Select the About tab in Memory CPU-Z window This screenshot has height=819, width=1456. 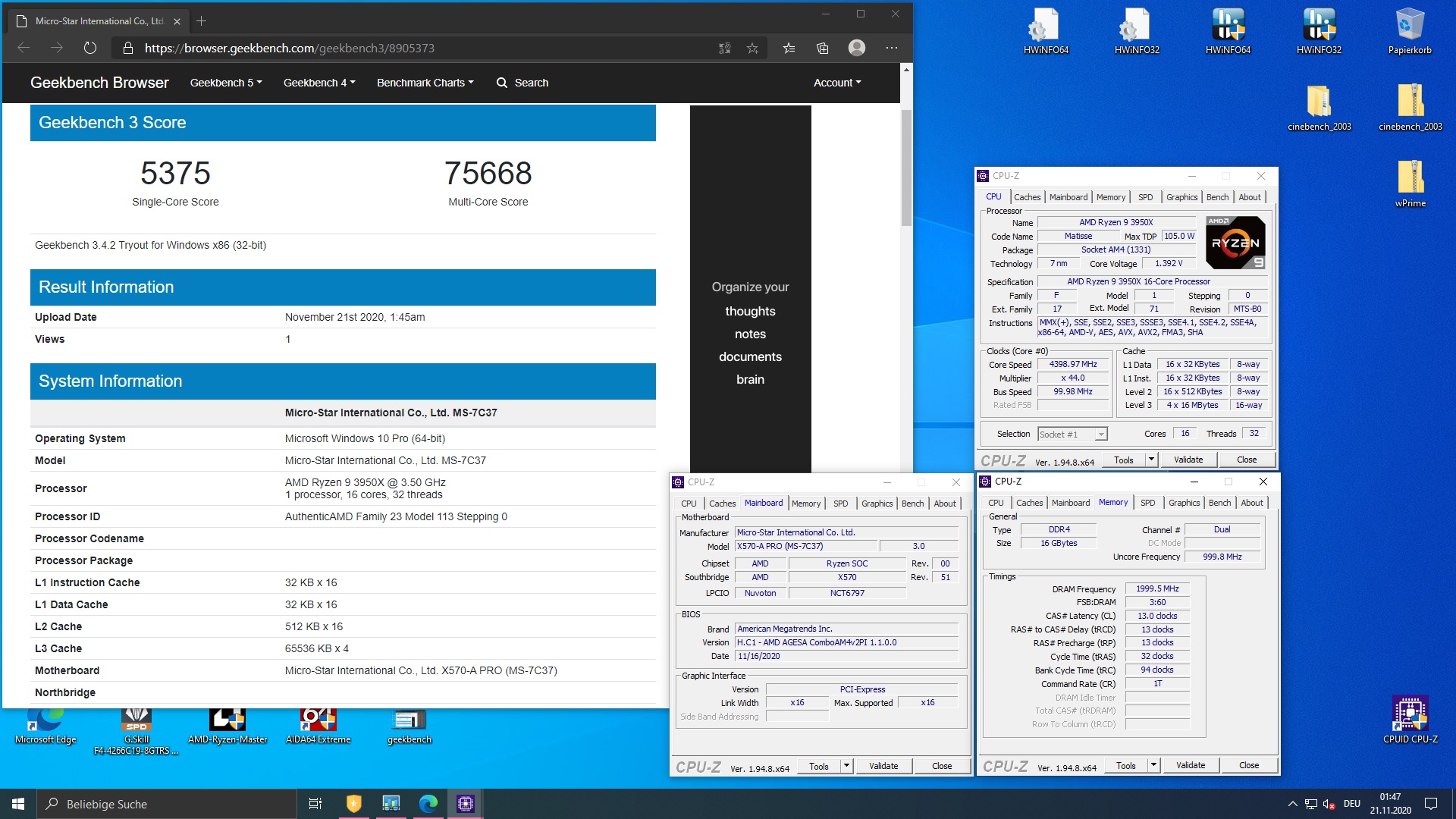[1252, 503]
